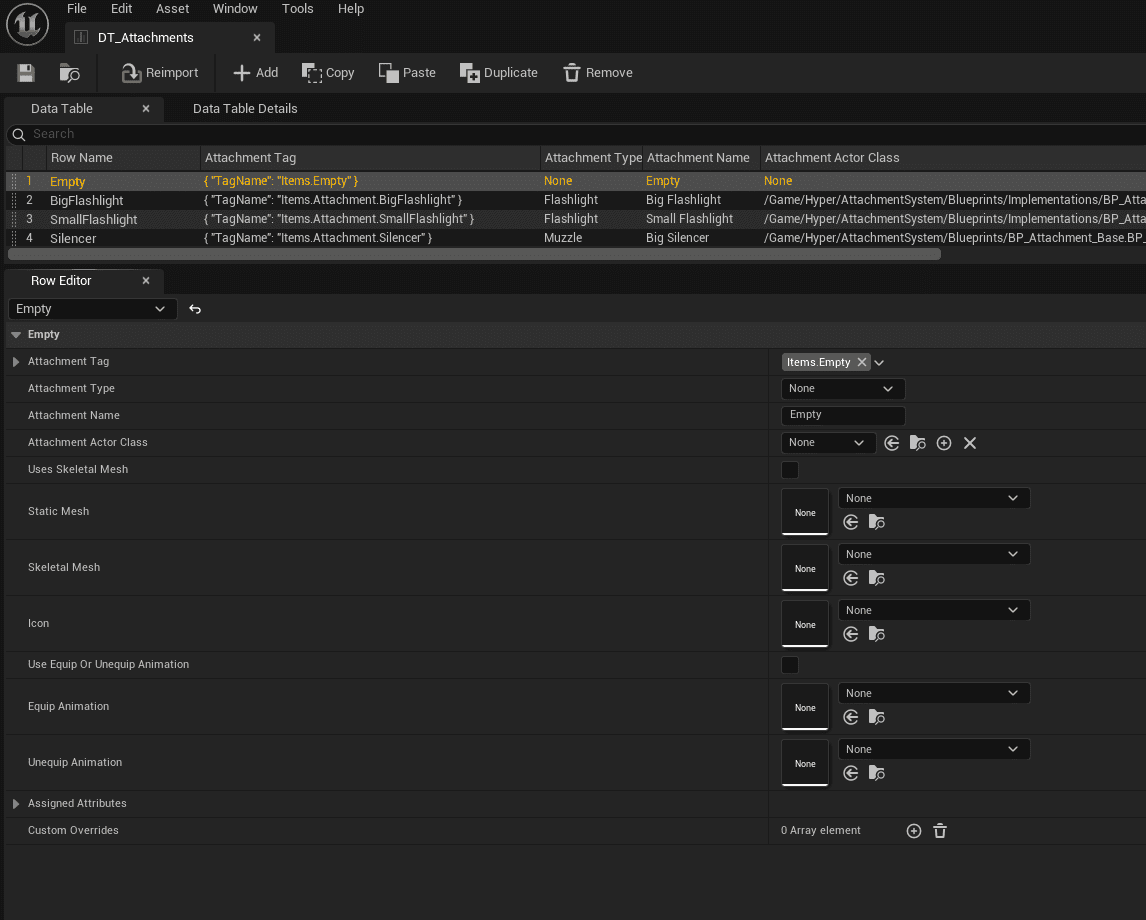
Task: Add element to Custom Overrides array
Action: tap(914, 831)
